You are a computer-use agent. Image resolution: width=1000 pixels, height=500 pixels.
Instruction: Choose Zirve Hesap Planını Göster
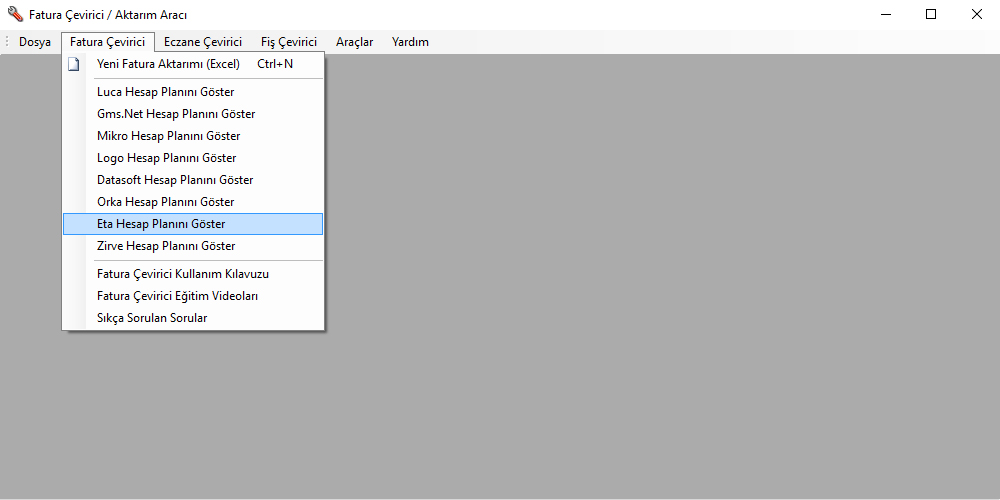coord(193,246)
